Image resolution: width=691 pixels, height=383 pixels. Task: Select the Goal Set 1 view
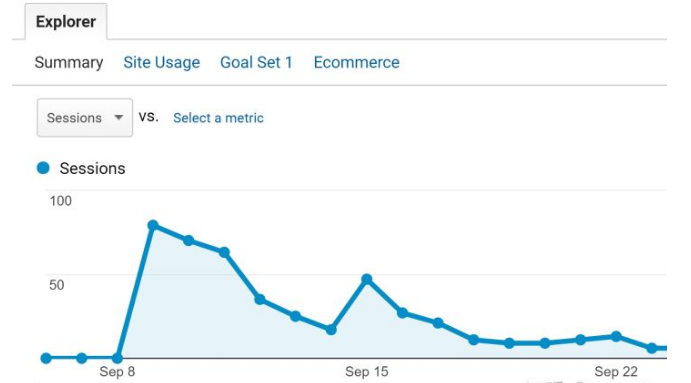coord(256,63)
